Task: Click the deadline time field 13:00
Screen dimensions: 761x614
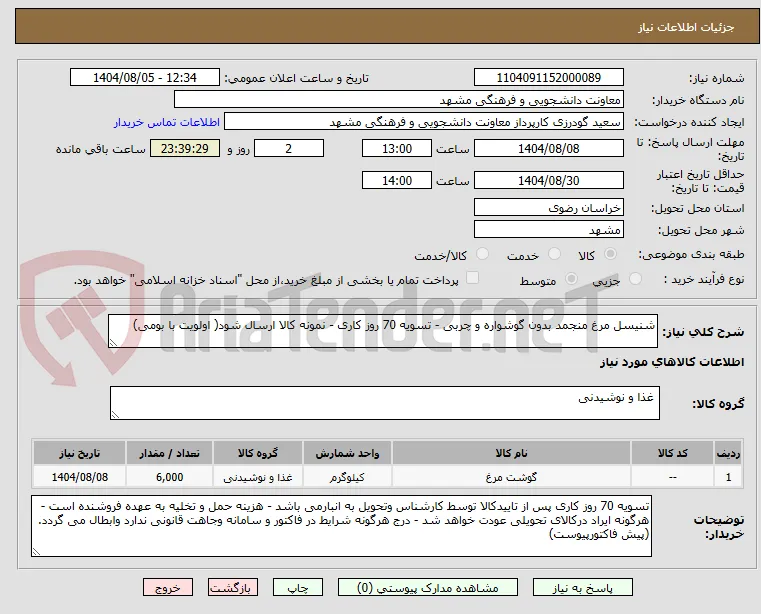Action: 397,149
